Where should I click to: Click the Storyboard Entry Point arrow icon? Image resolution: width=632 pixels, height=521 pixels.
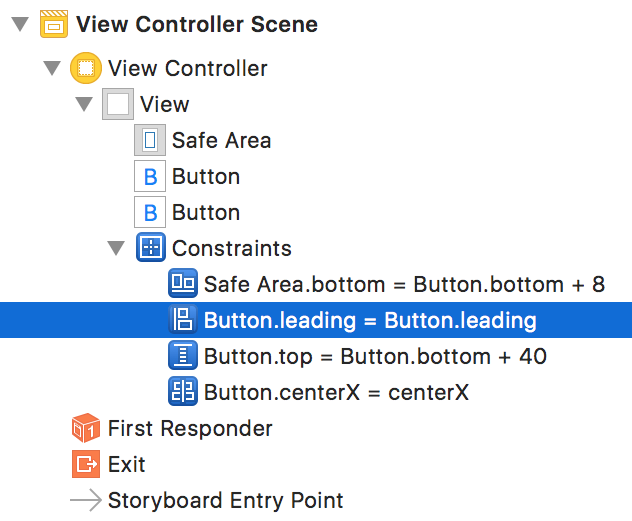tap(86, 500)
